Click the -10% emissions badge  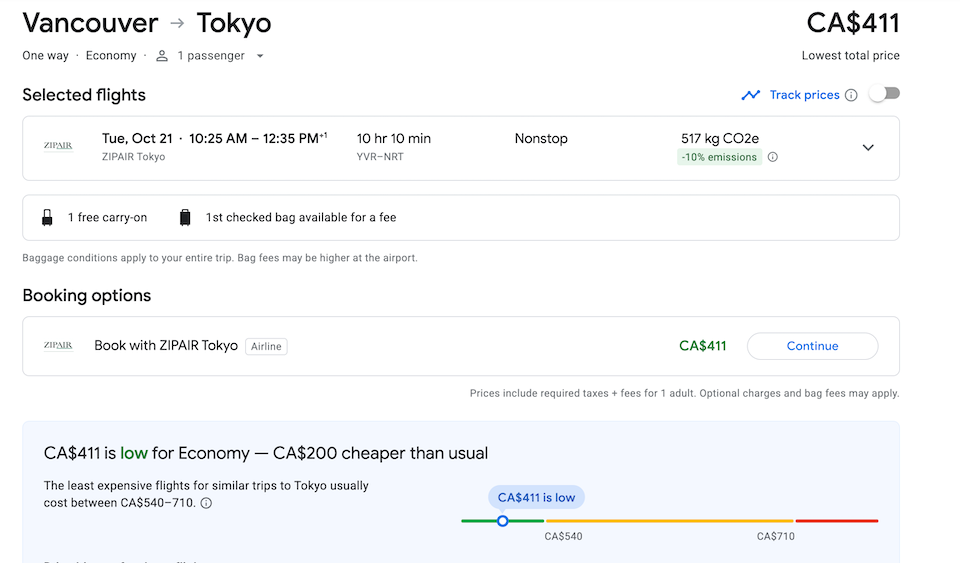tap(719, 157)
